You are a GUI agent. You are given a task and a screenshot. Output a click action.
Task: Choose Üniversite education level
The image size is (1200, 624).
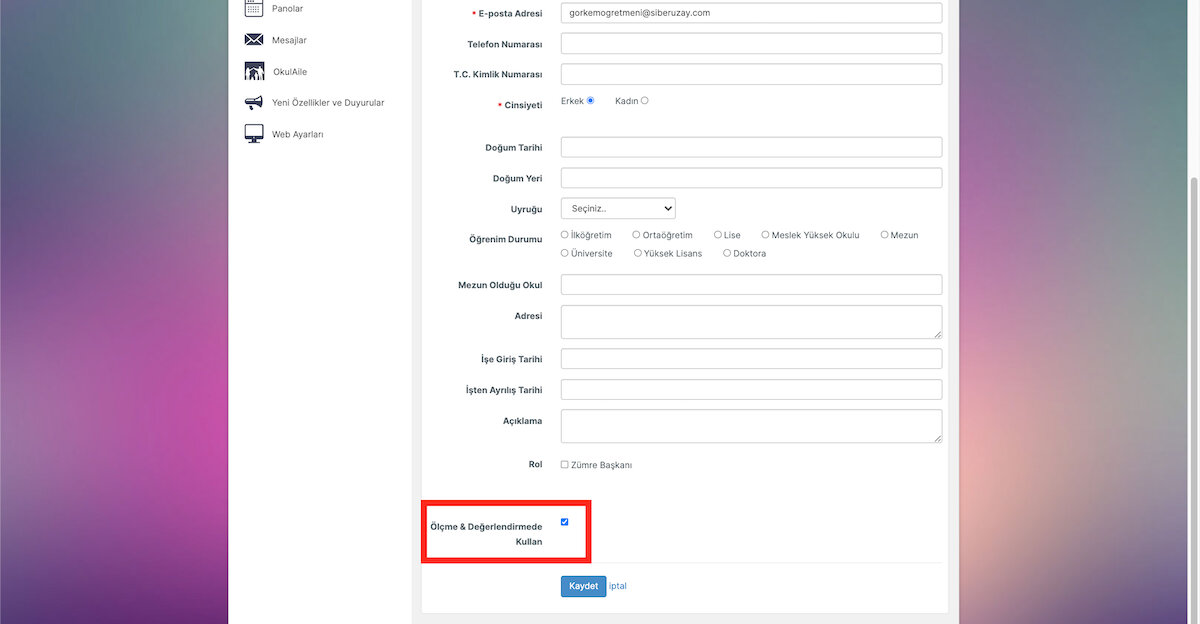tap(565, 253)
